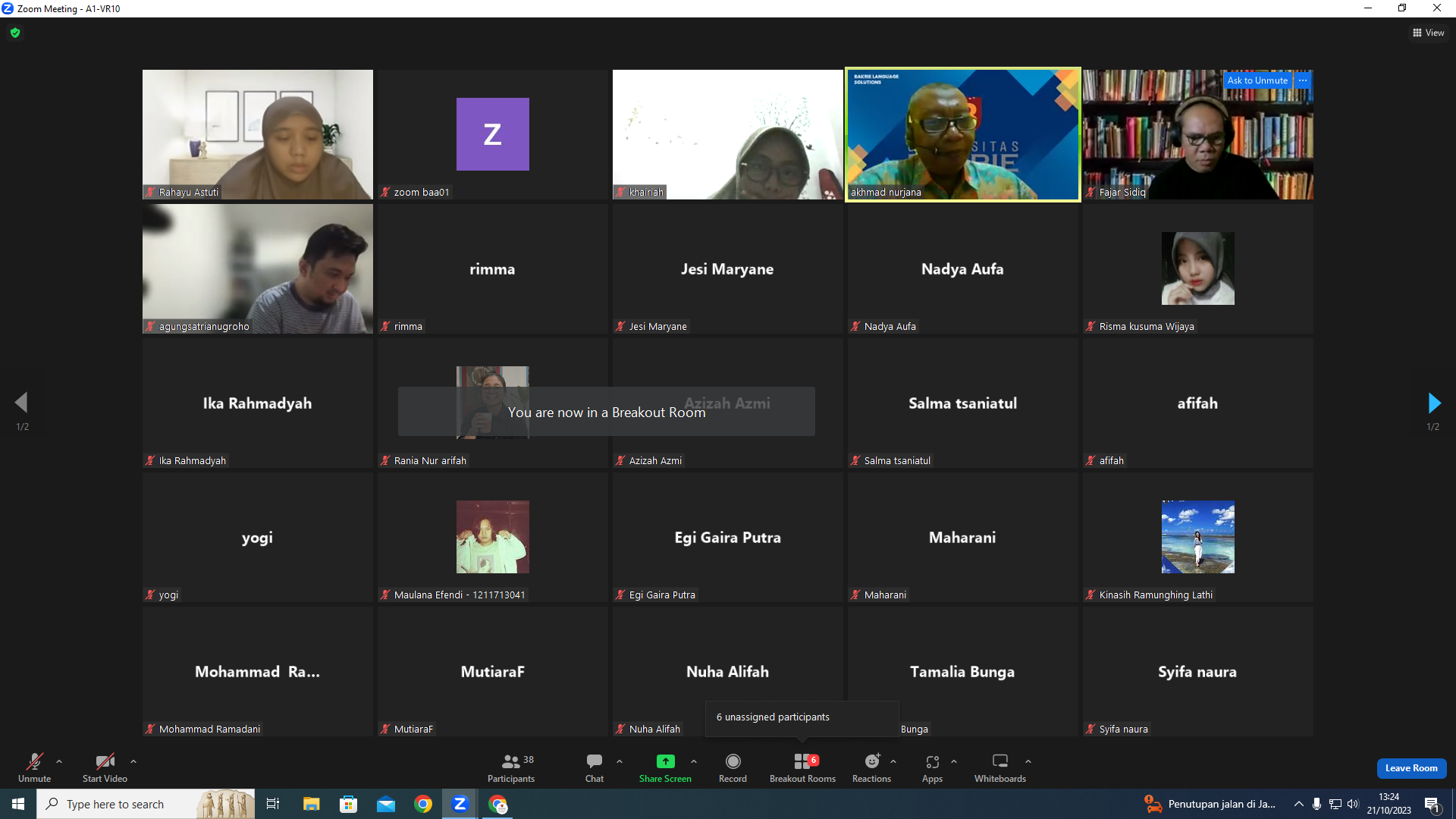Open File Explorer from taskbar
1456x819 pixels.
coord(311,804)
